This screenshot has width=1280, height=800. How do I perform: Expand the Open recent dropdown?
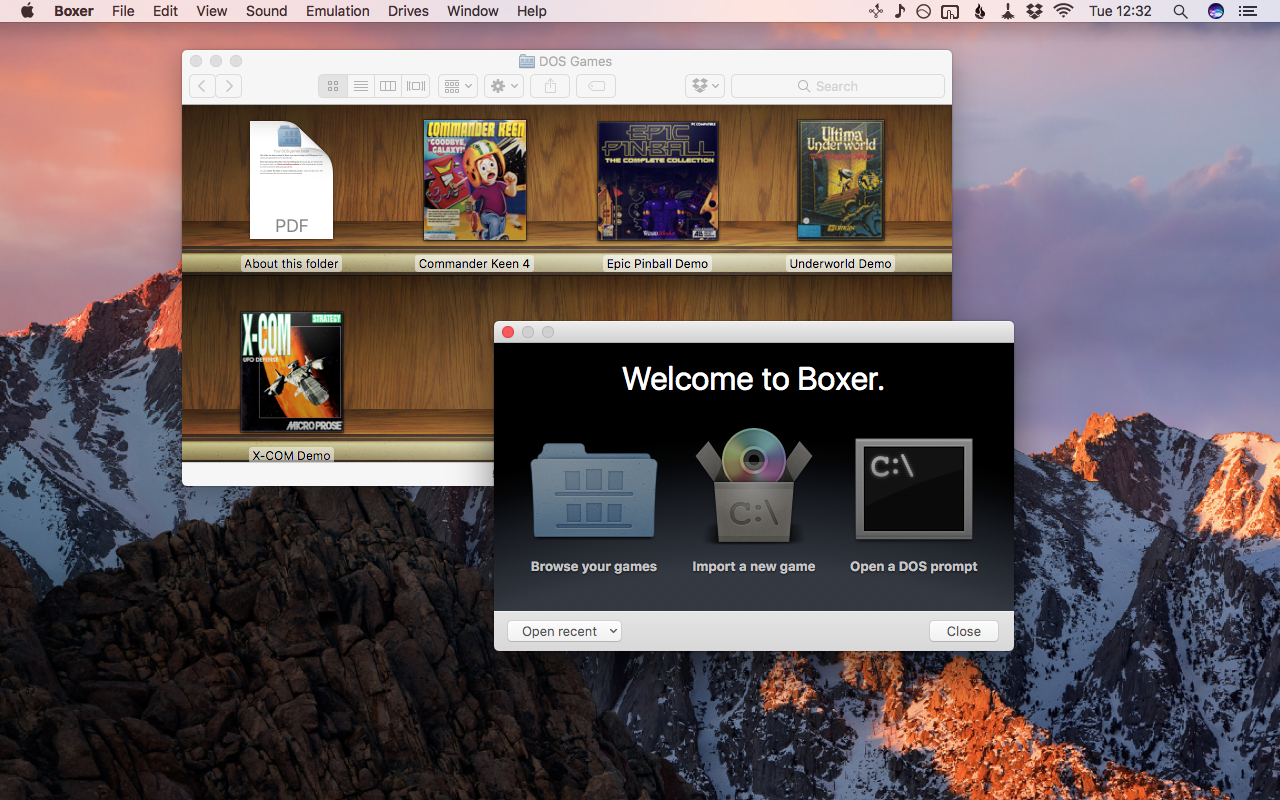[x=564, y=631]
